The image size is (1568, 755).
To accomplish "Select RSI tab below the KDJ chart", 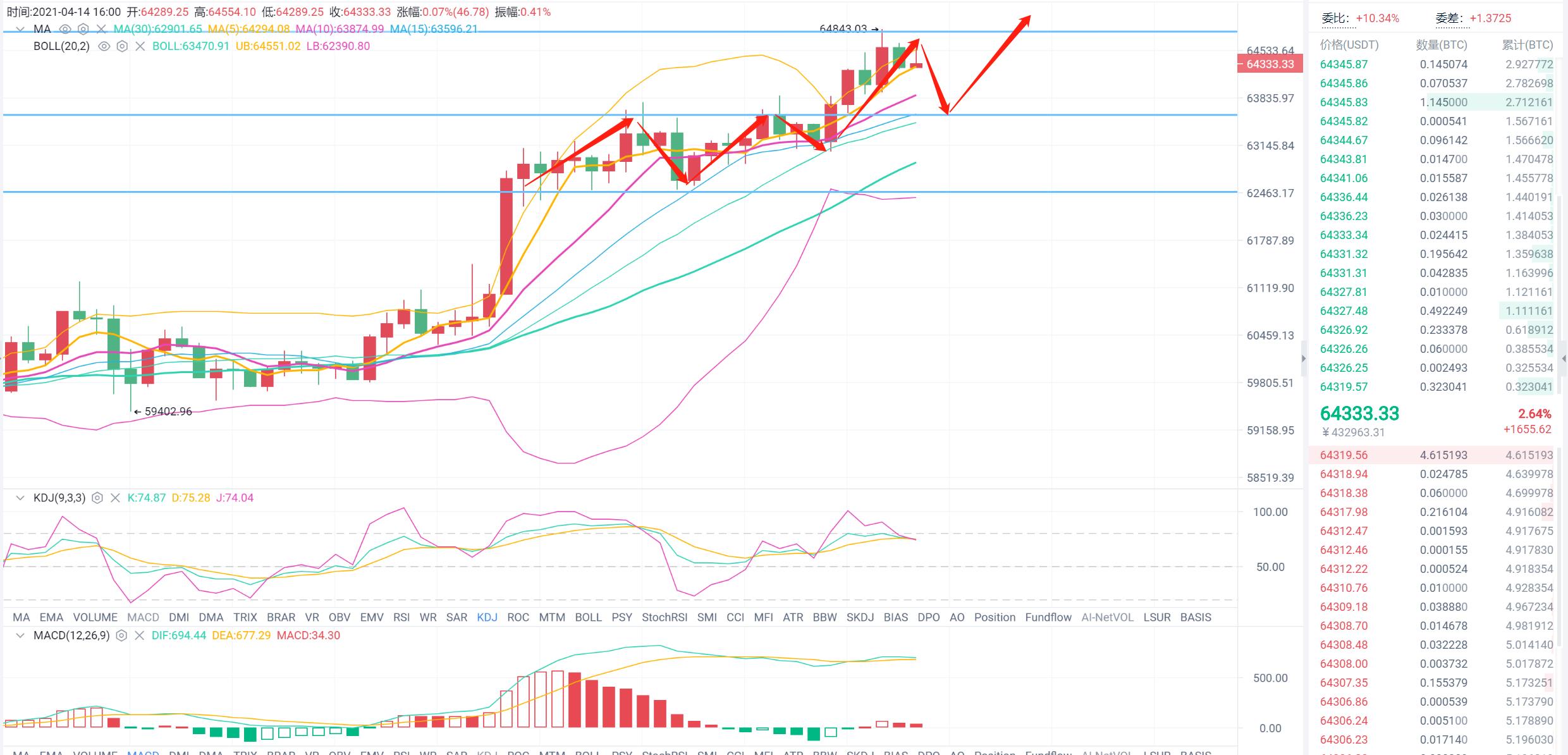I will coord(401,617).
